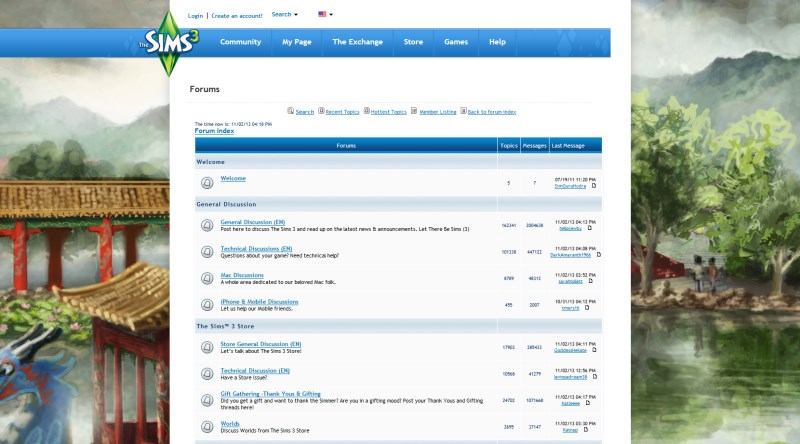Click the US flag language icon

point(322,14)
